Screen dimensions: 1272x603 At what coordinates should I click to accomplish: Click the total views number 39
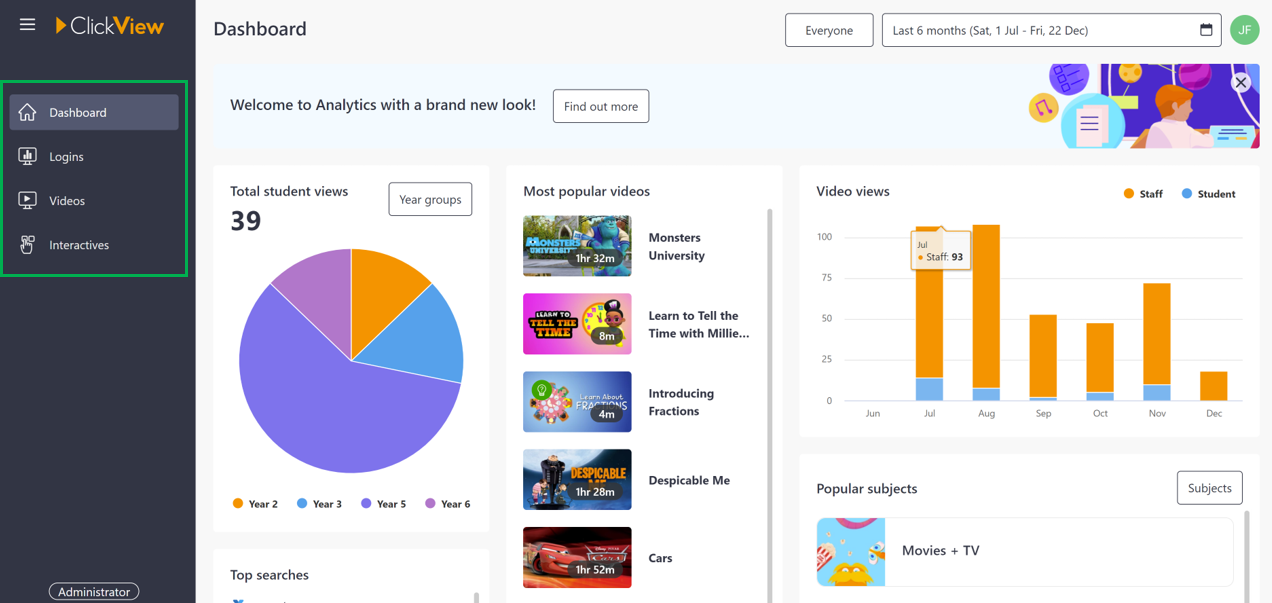pyautogui.click(x=246, y=221)
